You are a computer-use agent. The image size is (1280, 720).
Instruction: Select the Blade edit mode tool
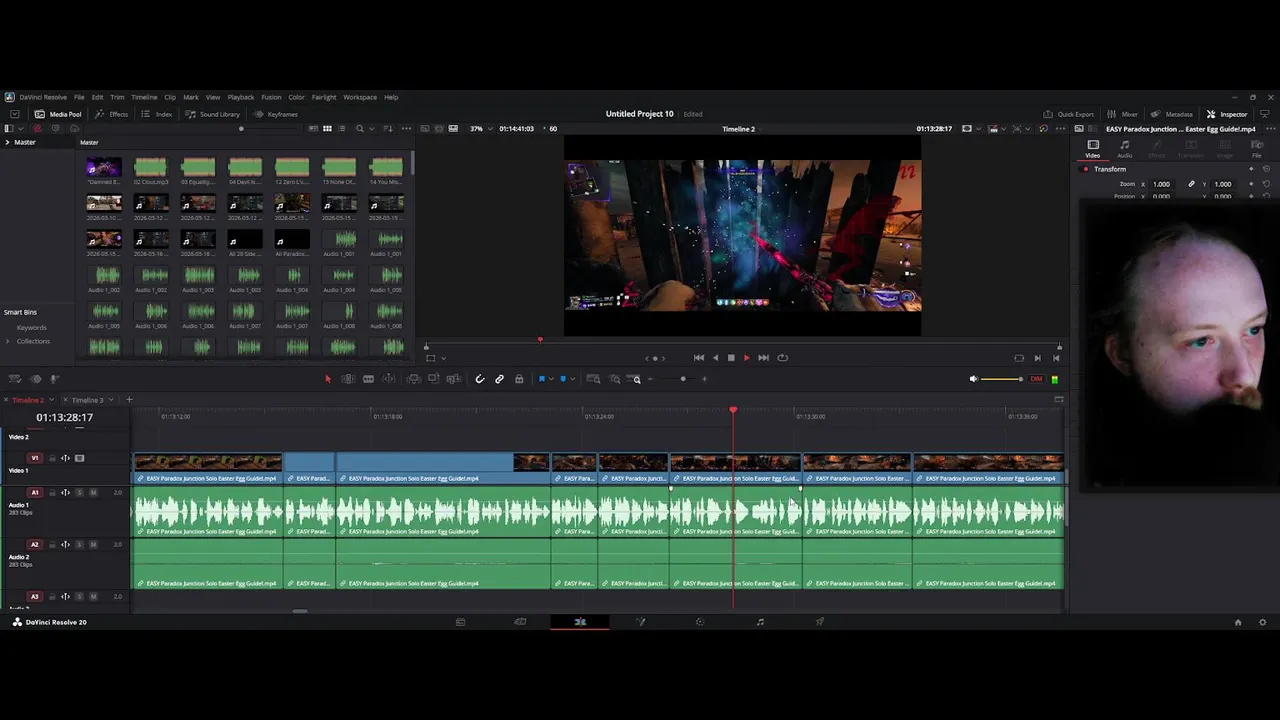[x=368, y=379]
